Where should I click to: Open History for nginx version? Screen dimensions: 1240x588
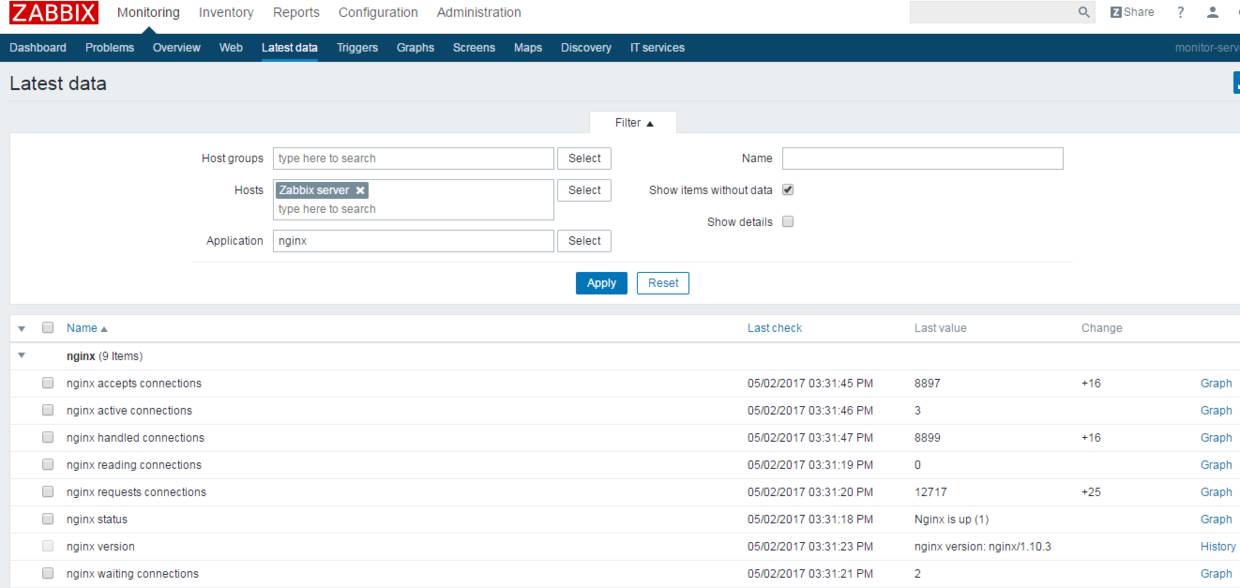pos(1218,546)
